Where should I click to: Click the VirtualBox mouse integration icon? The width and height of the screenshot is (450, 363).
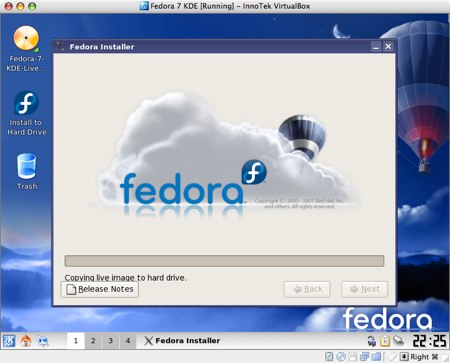pos(393,357)
